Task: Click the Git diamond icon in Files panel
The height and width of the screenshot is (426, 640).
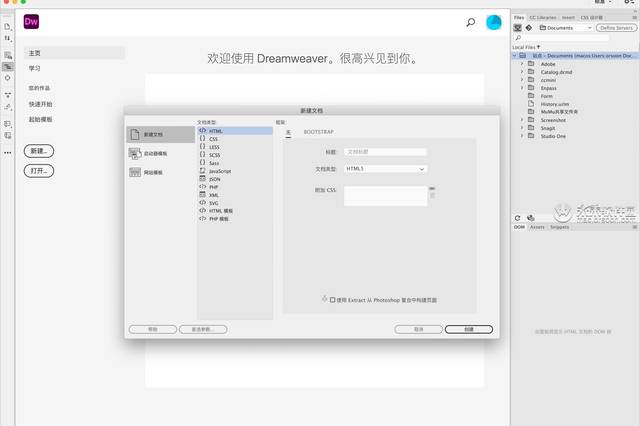Action: click(529, 28)
